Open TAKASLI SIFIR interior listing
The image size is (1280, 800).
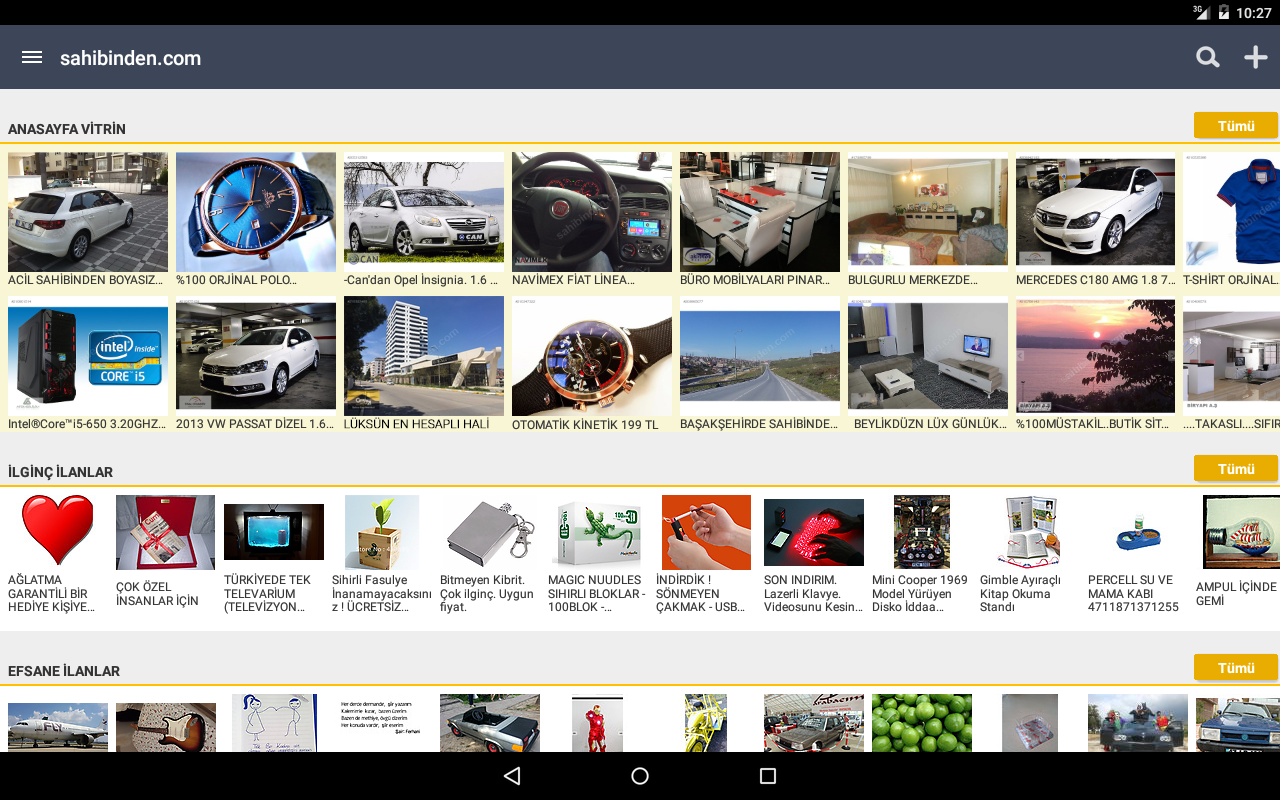point(1232,364)
